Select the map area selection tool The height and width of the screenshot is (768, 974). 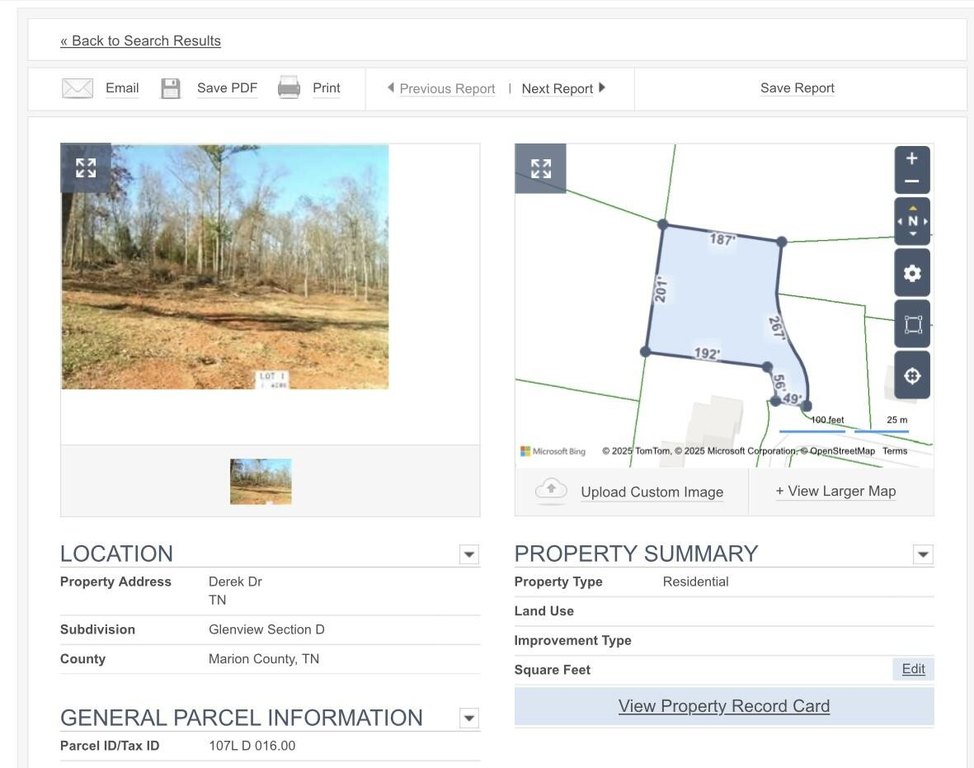(911, 324)
